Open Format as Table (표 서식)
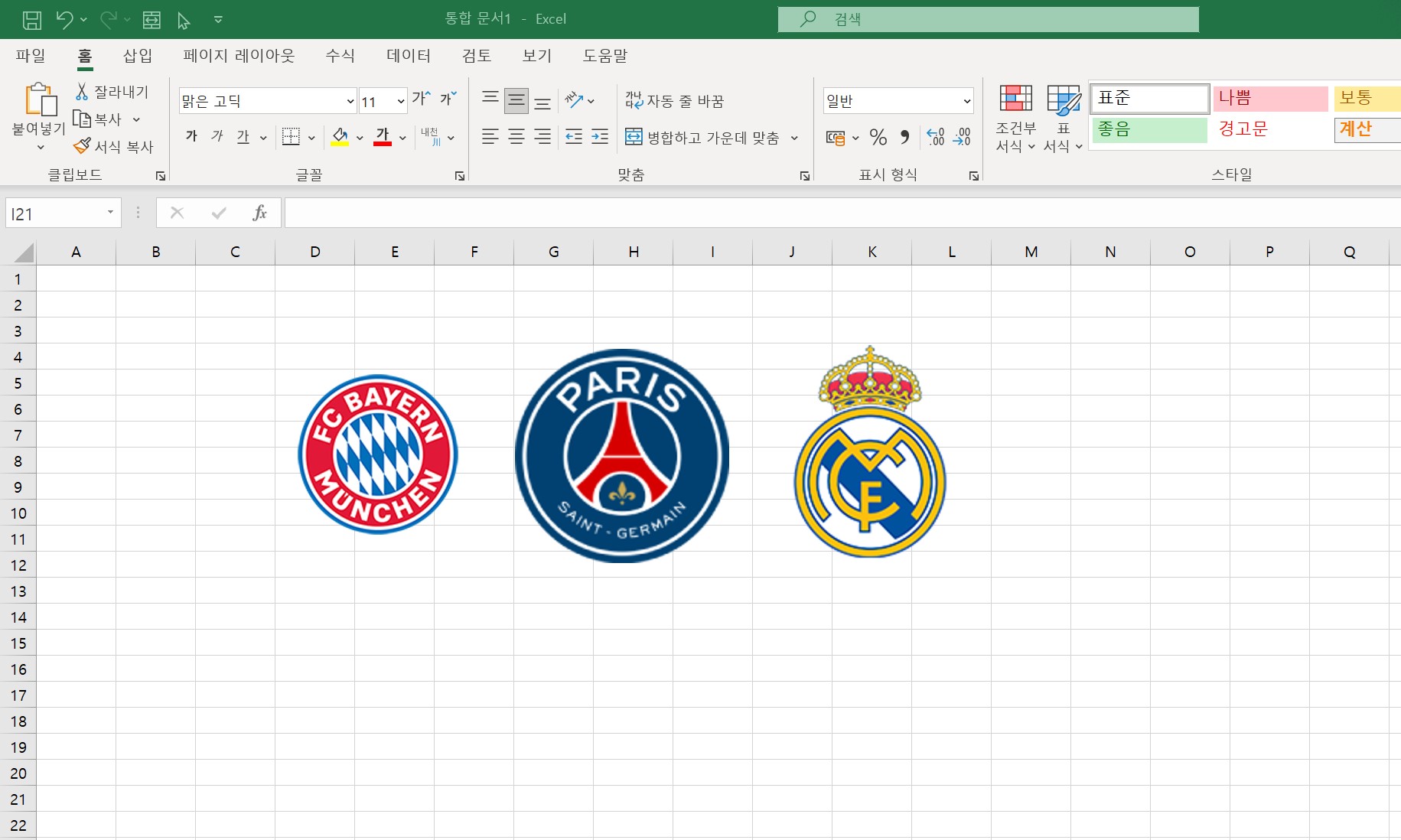Image resolution: width=1401 pixels, height=840 pixels. [x=1064, y=119]
